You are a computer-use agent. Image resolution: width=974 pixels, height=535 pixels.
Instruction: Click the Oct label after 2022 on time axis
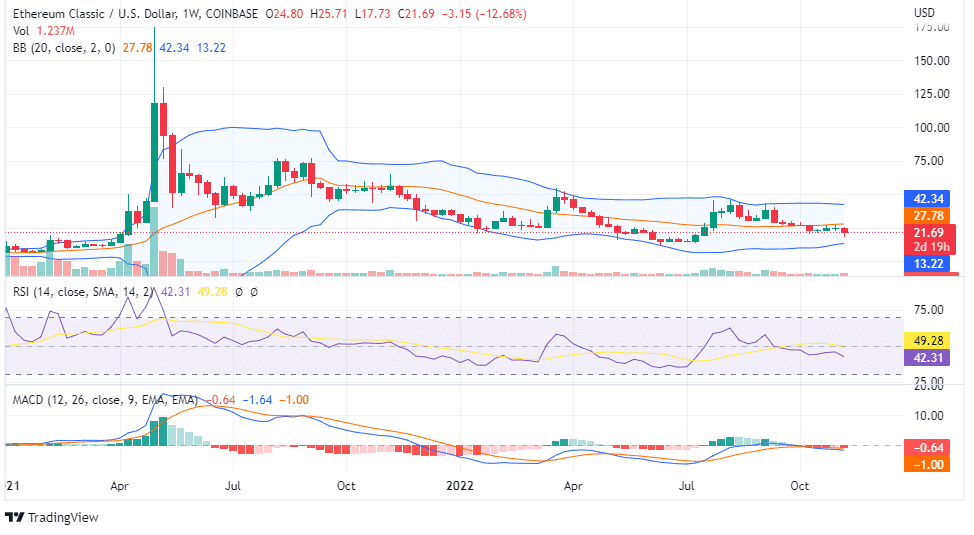point(799,485)
